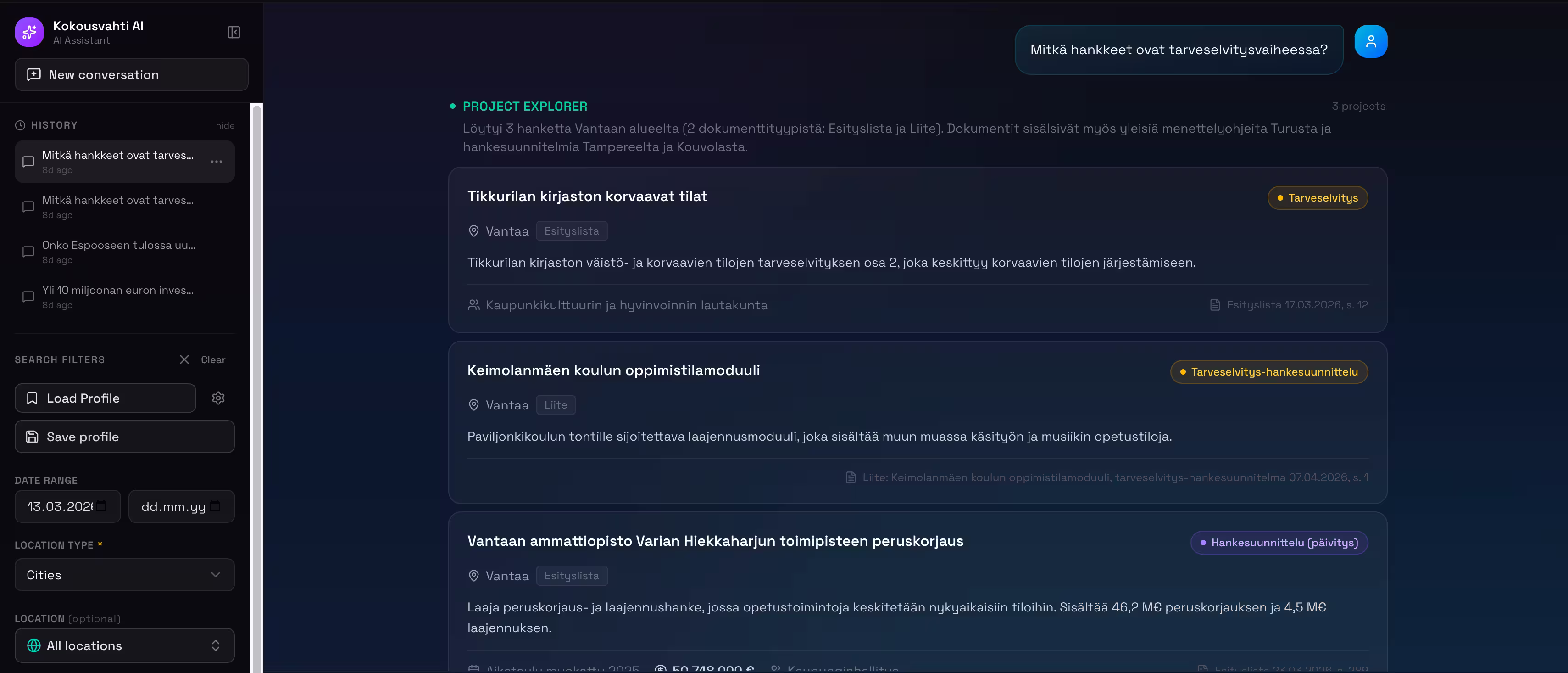The height and width of the screenshot is (673, 1568).
Task: Click the chat bubble icon on Onko Espooseen conversation
Action: (x=28, y=252)
